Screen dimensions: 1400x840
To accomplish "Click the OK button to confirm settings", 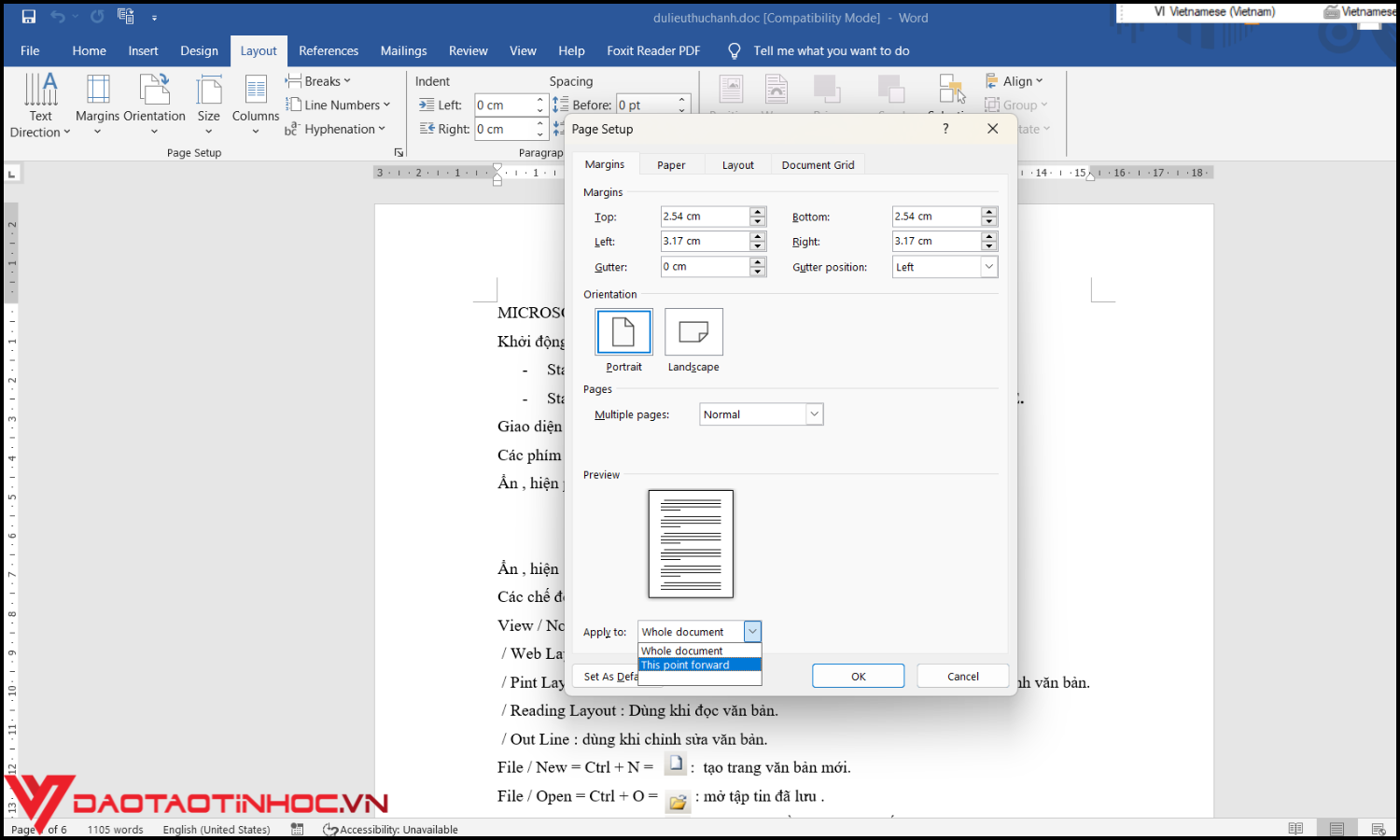I will coord(857,675).
